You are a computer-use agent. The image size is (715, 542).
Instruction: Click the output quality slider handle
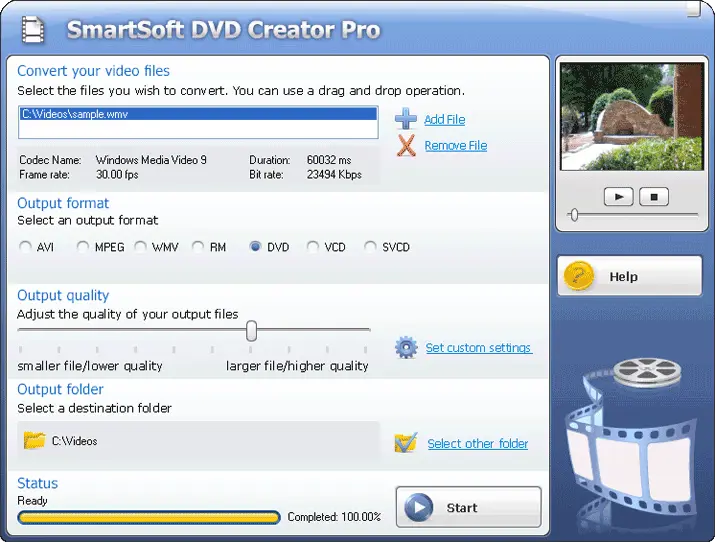(x=252, y=330)
